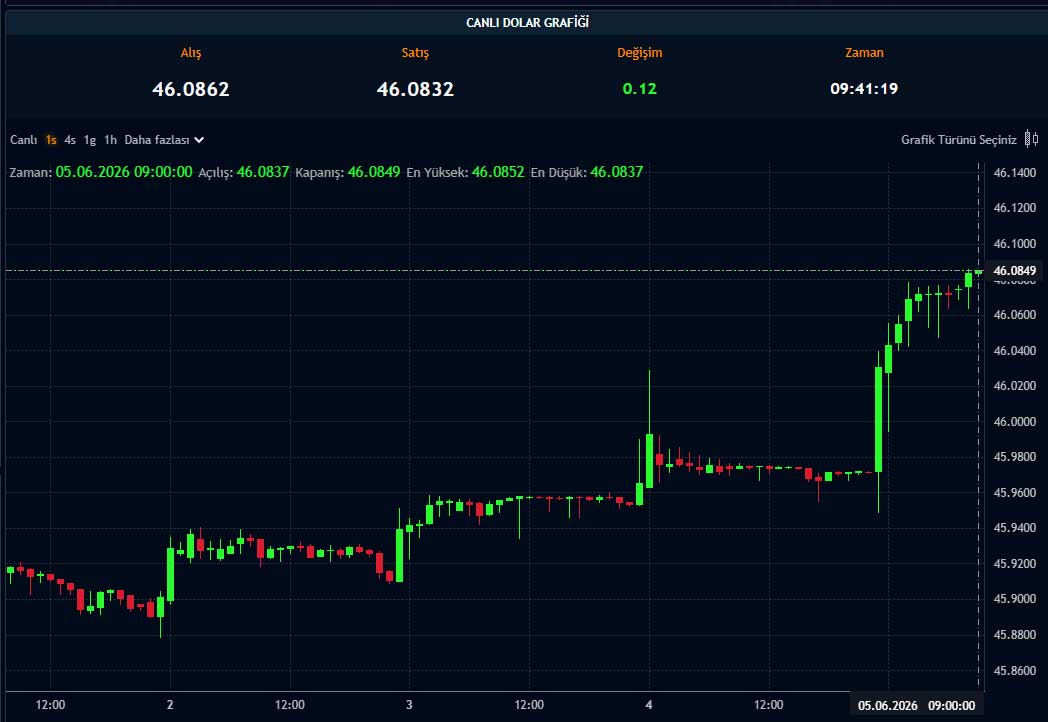
Task: Switch to the 1s interval
Action: [x=51, y=140]
